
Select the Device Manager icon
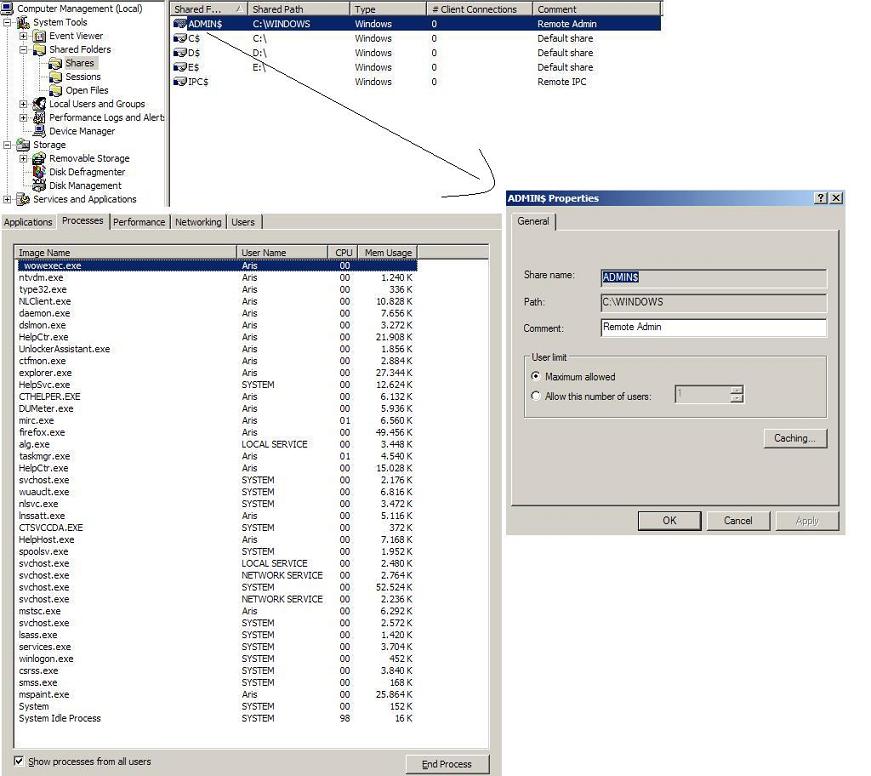pos(40,131)
